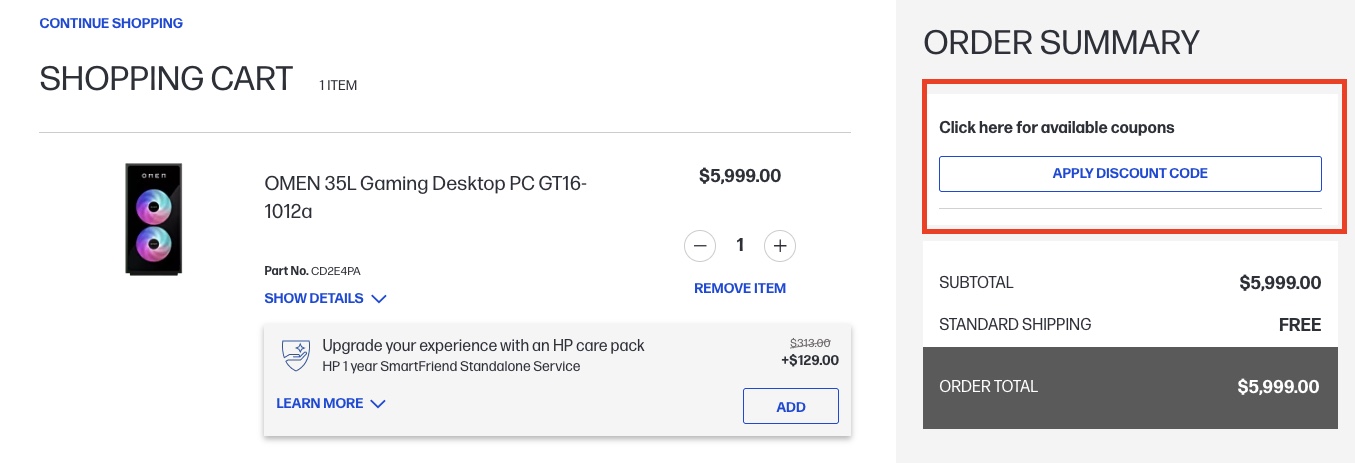
Task: Click here for available coupons
Action: click(x=1056, y=128)
